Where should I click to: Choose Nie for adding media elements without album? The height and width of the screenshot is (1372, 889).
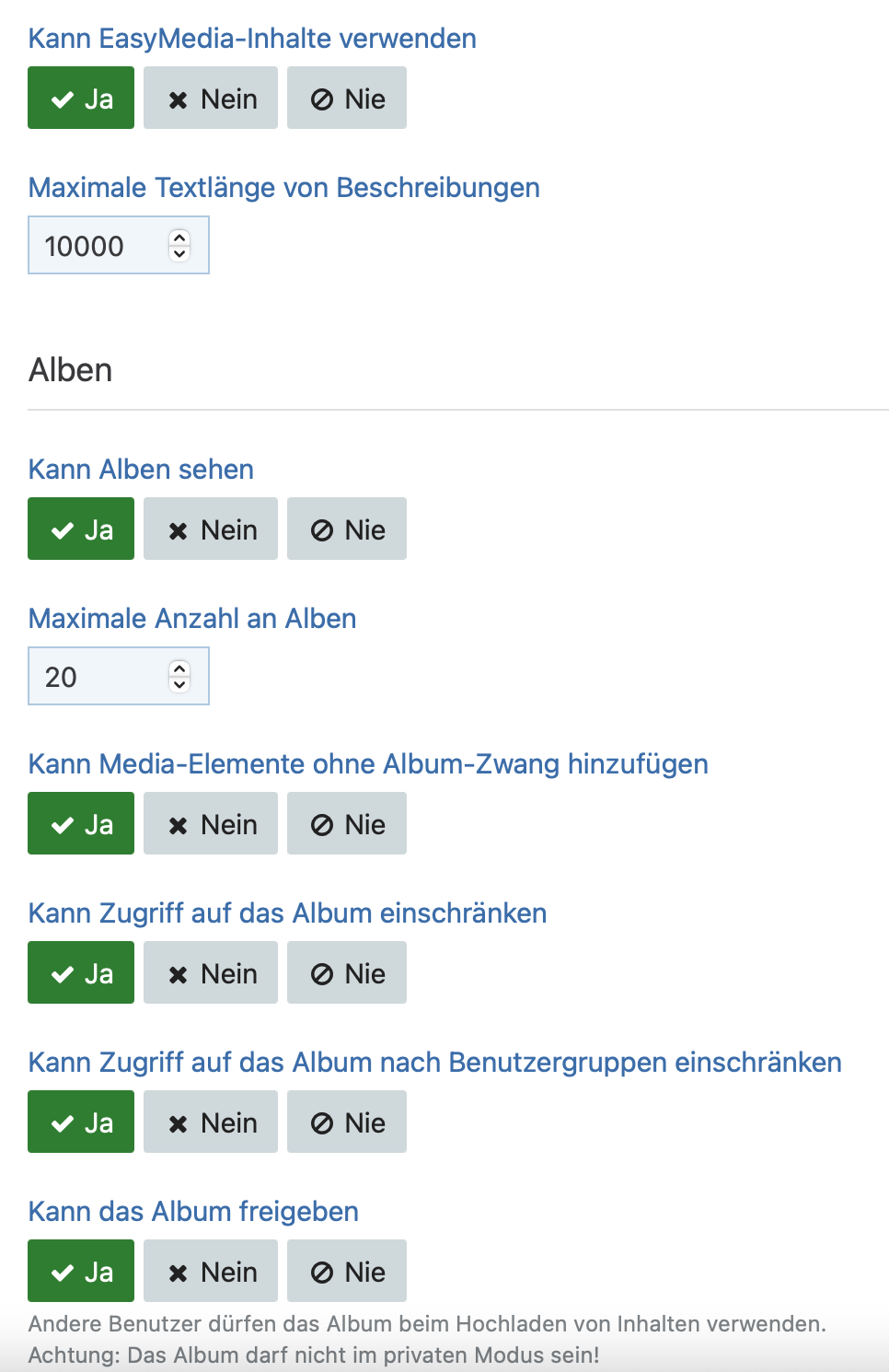347,823
